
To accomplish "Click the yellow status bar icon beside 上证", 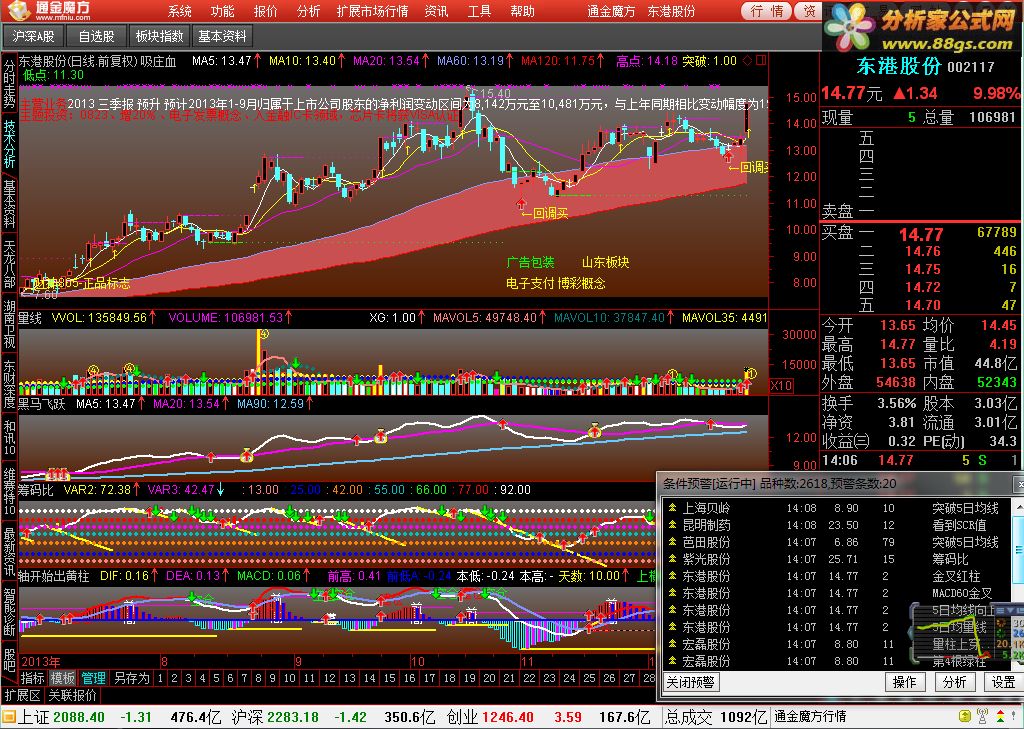I will point(9,717).
